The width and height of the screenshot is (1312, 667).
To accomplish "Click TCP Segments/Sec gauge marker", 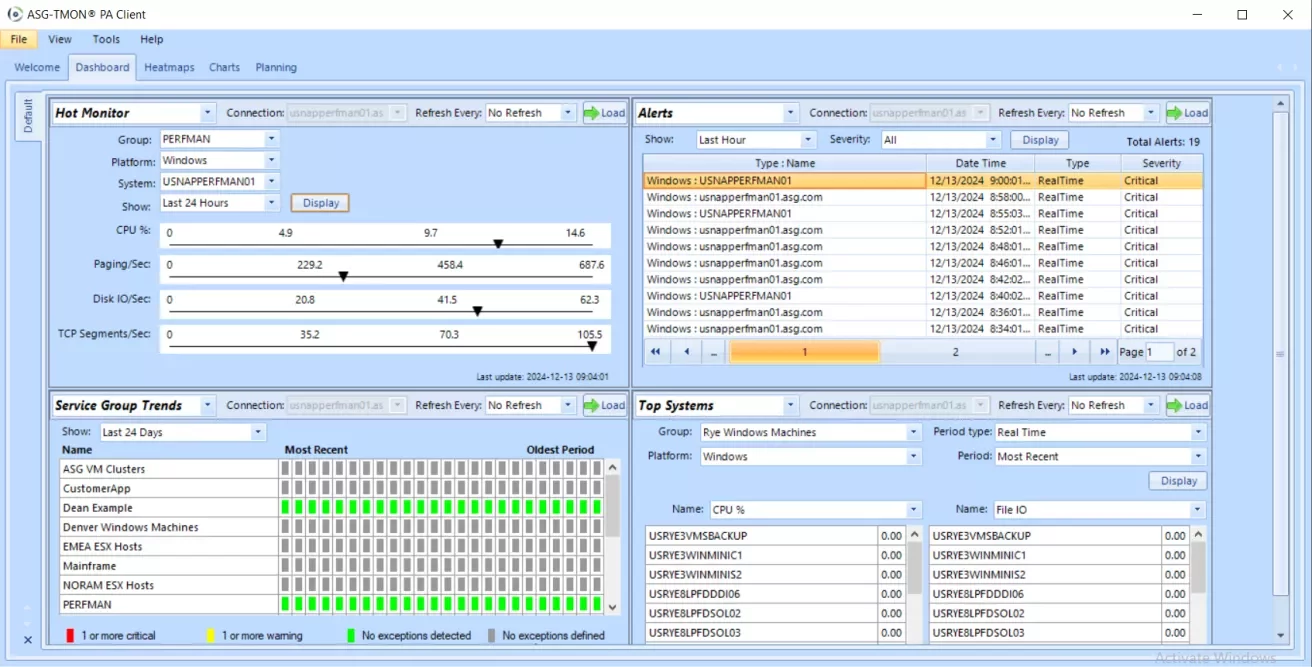I will tap(592, 346).
